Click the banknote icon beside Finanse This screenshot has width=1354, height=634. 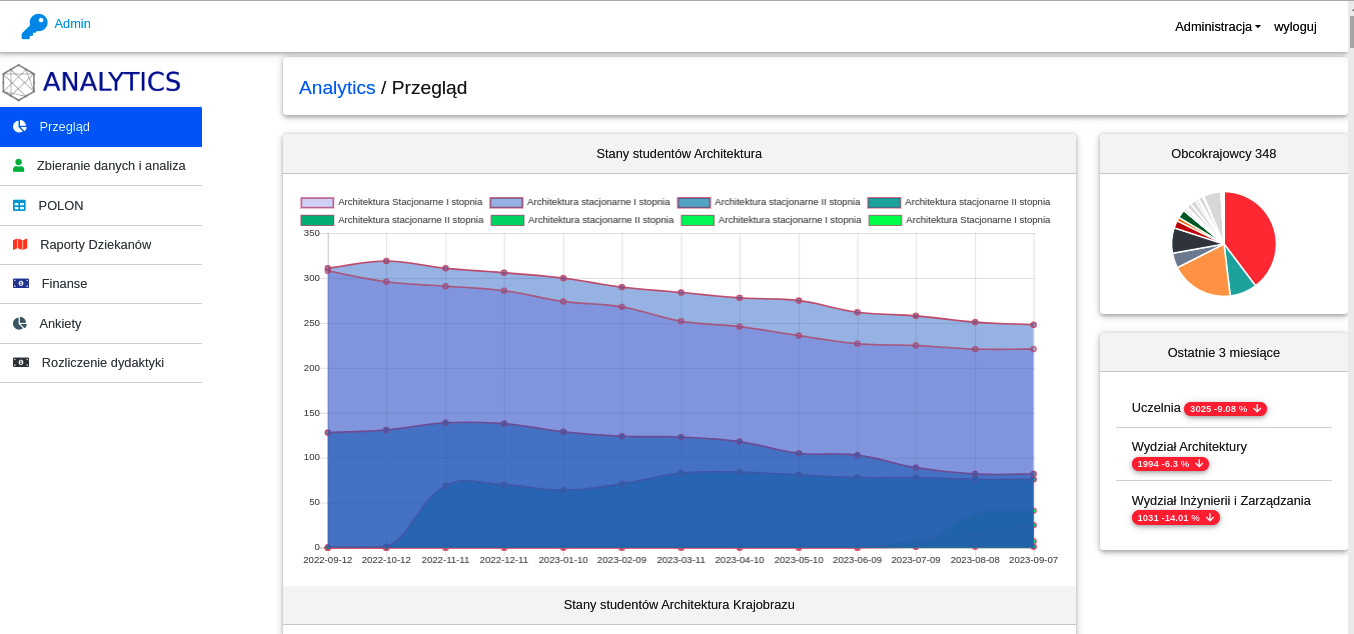pyautogui.click(x=21, y=283)
